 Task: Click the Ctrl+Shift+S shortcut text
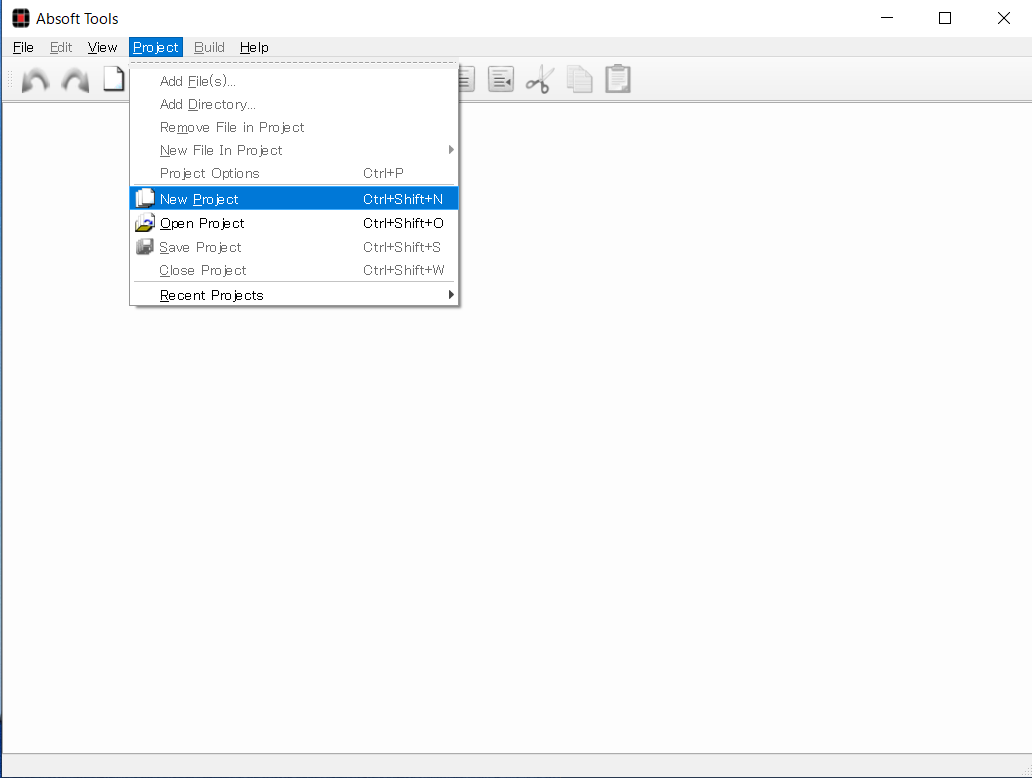point(401,247)
